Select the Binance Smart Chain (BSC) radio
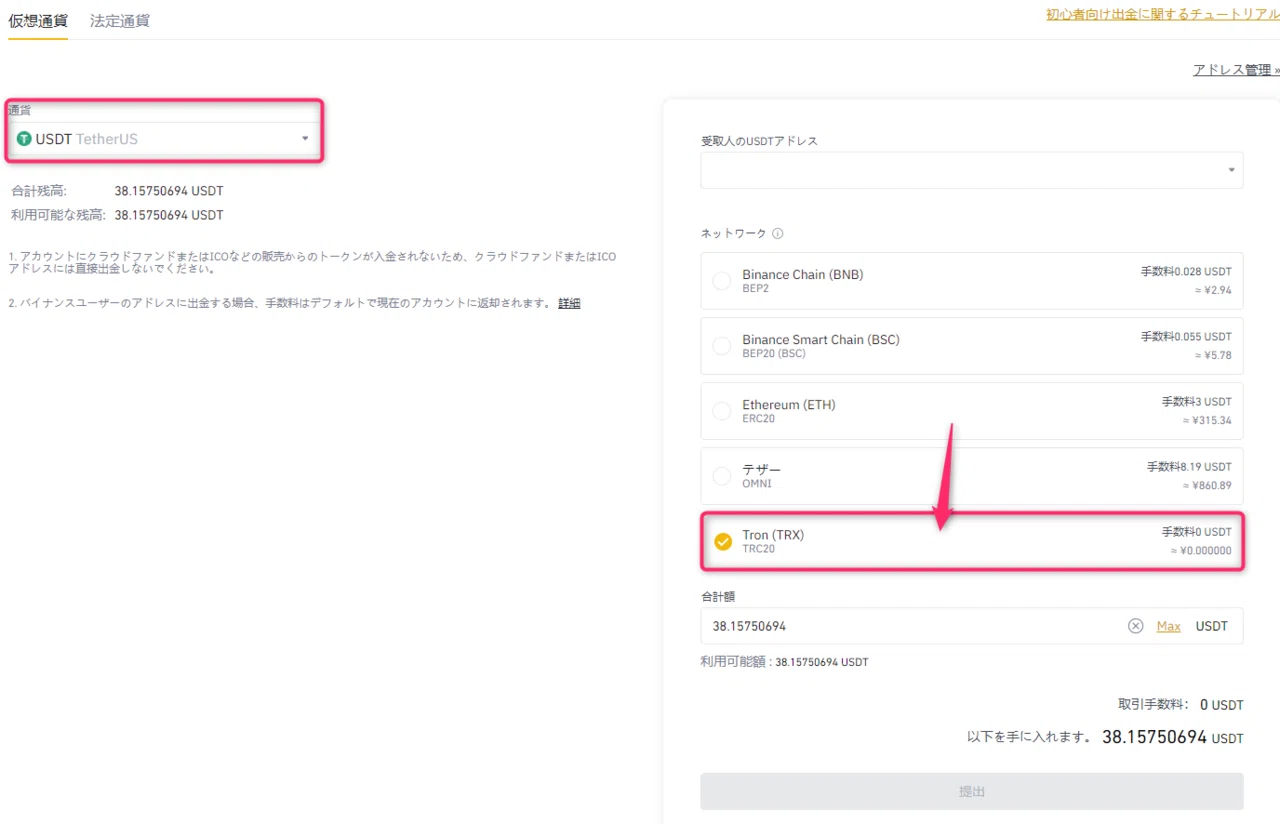This screenshot has width=1280, height=824. click(x=722, y=346)
